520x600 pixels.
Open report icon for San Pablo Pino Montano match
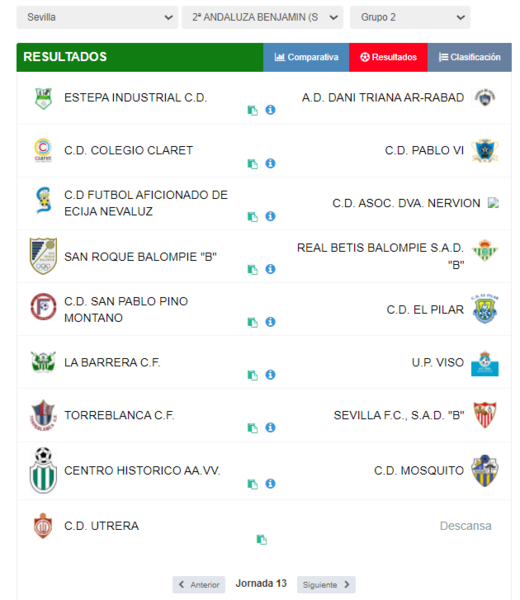click(252, 322)
